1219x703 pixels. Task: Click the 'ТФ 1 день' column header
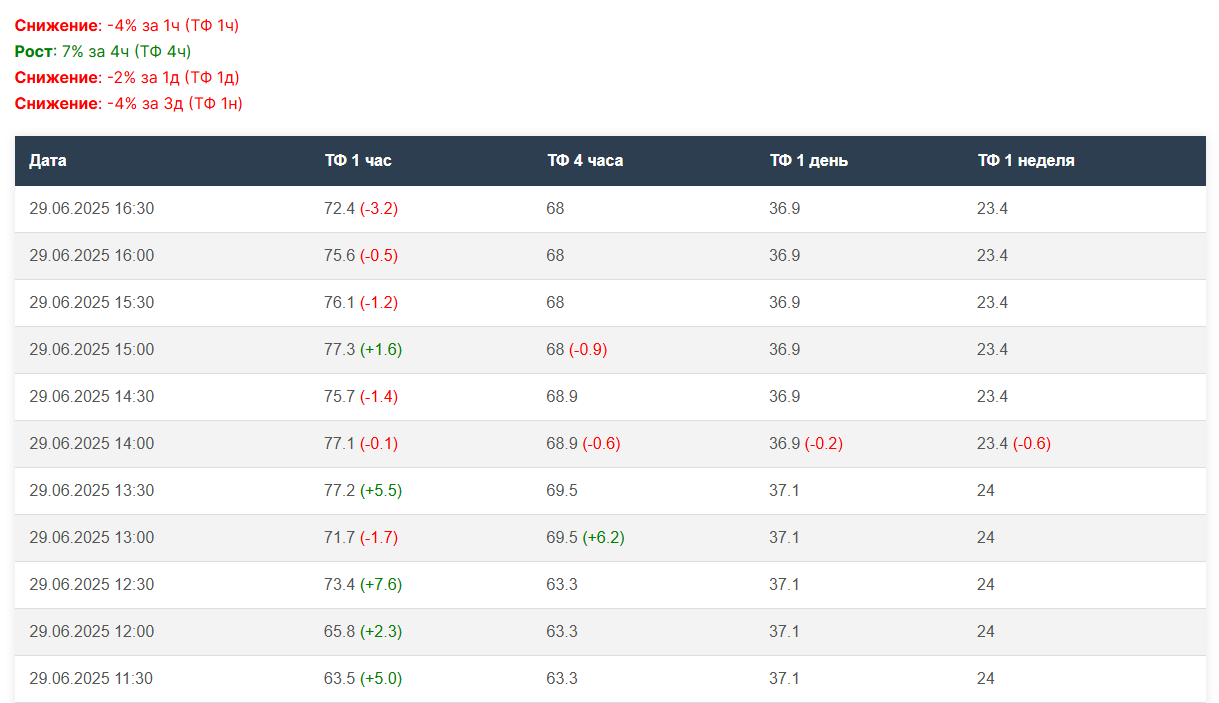click(x=809, y=160)
